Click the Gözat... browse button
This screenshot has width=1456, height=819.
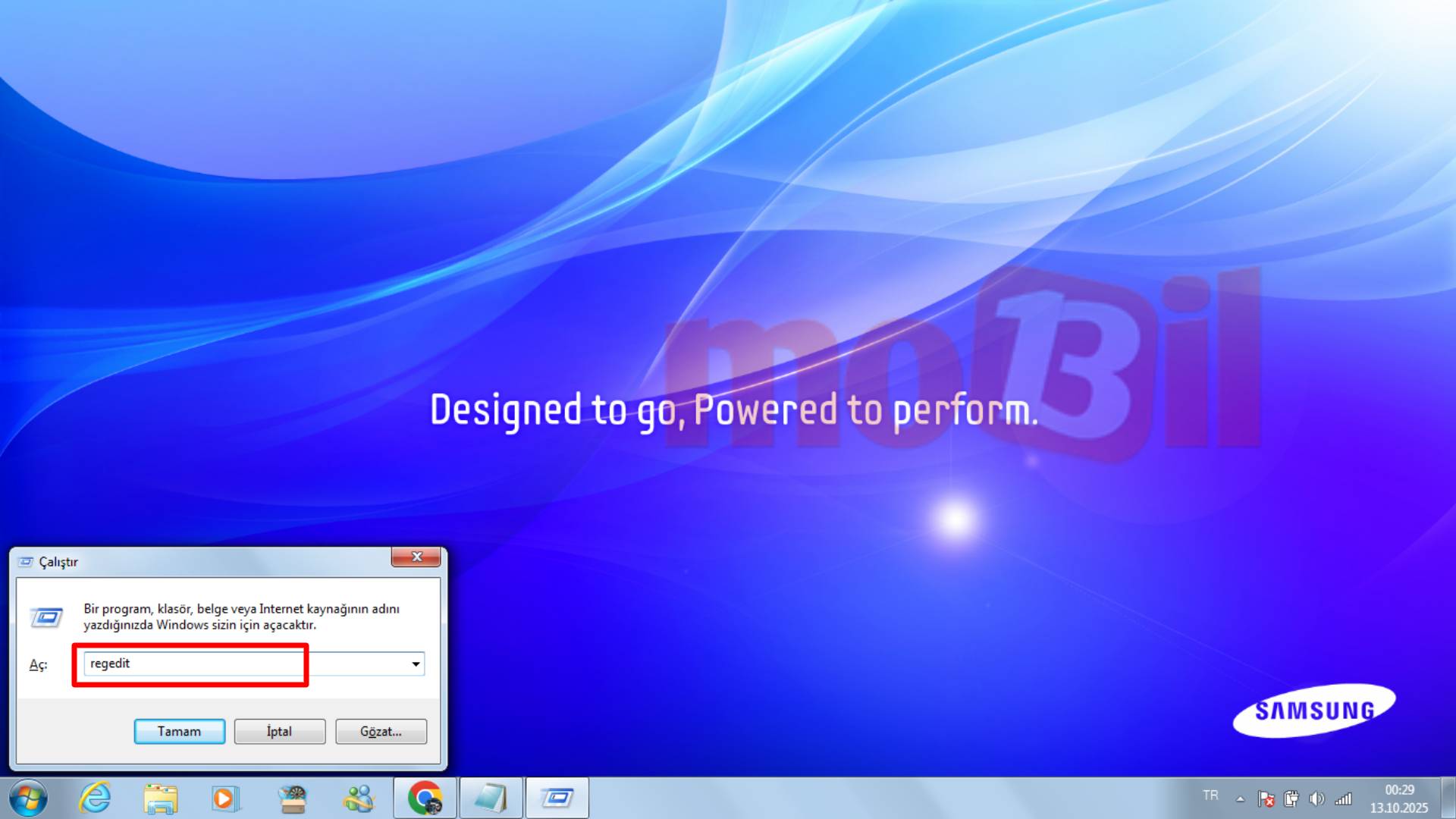coord(381,731)
